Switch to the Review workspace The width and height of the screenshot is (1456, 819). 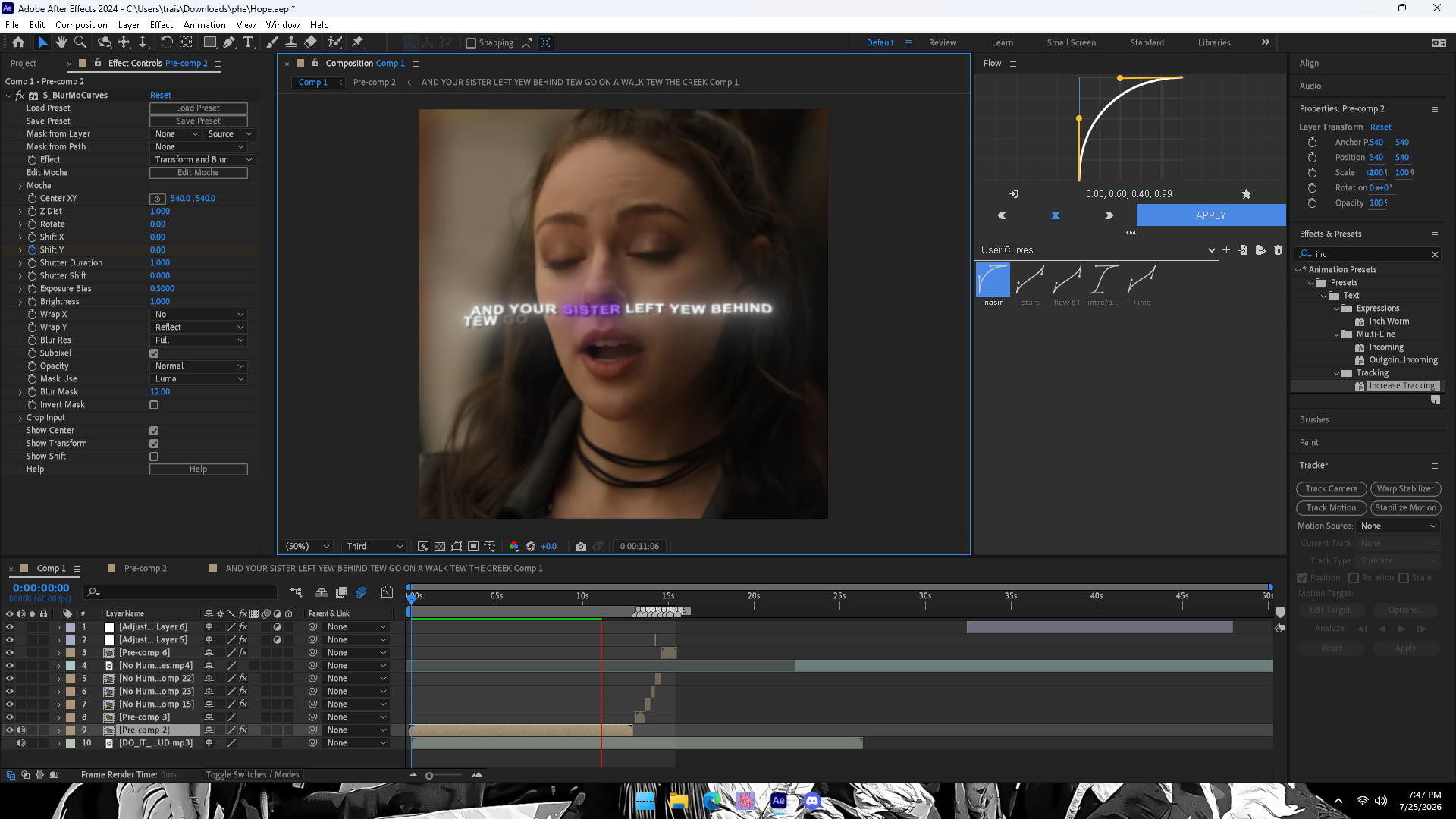pos(943,43)
